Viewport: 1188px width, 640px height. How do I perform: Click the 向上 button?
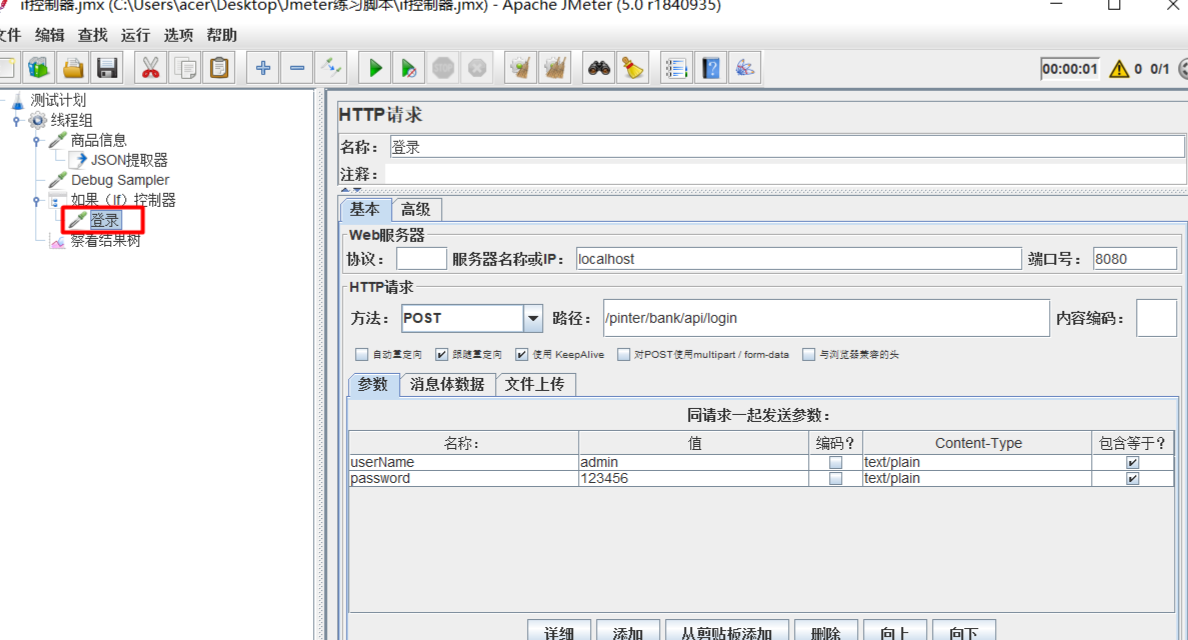(895, 632)
